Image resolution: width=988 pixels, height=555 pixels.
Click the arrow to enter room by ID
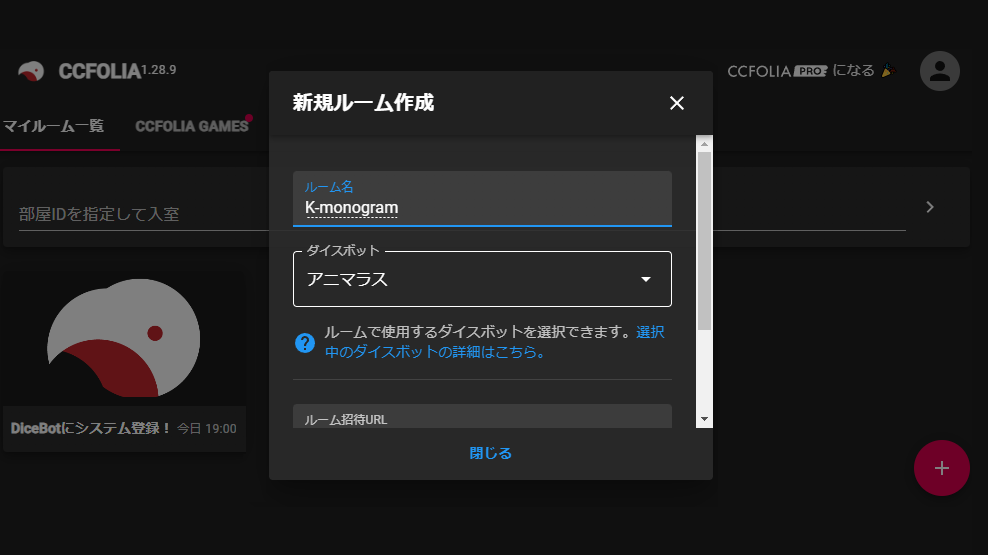[x=930, y=207]
